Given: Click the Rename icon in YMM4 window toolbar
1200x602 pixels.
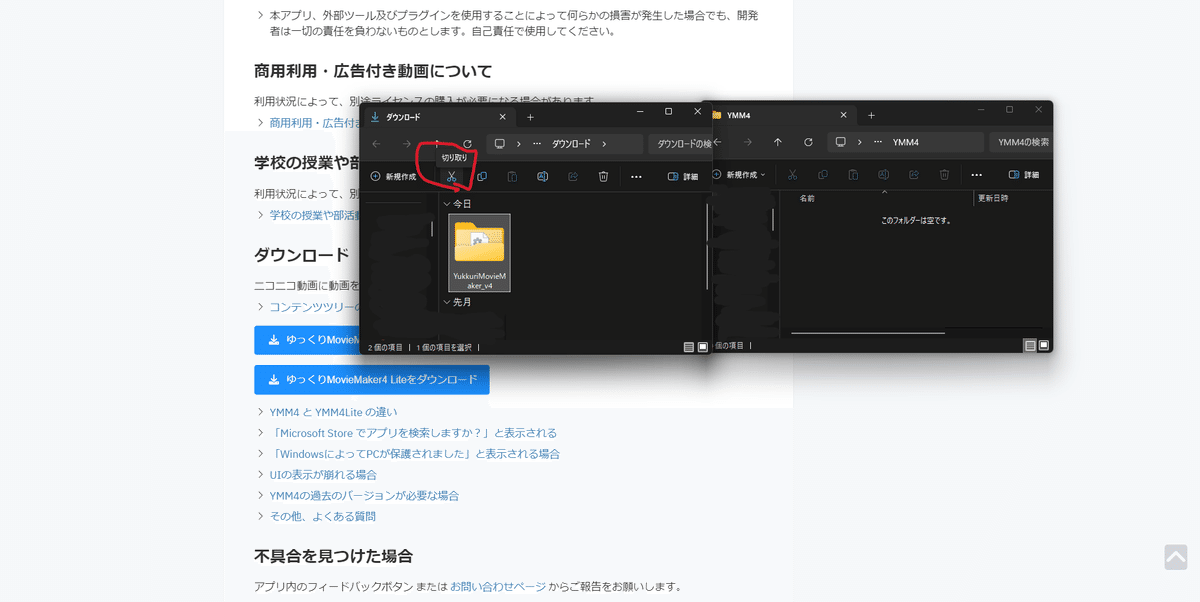Looking at the screenshot, I should click(883, 174).
